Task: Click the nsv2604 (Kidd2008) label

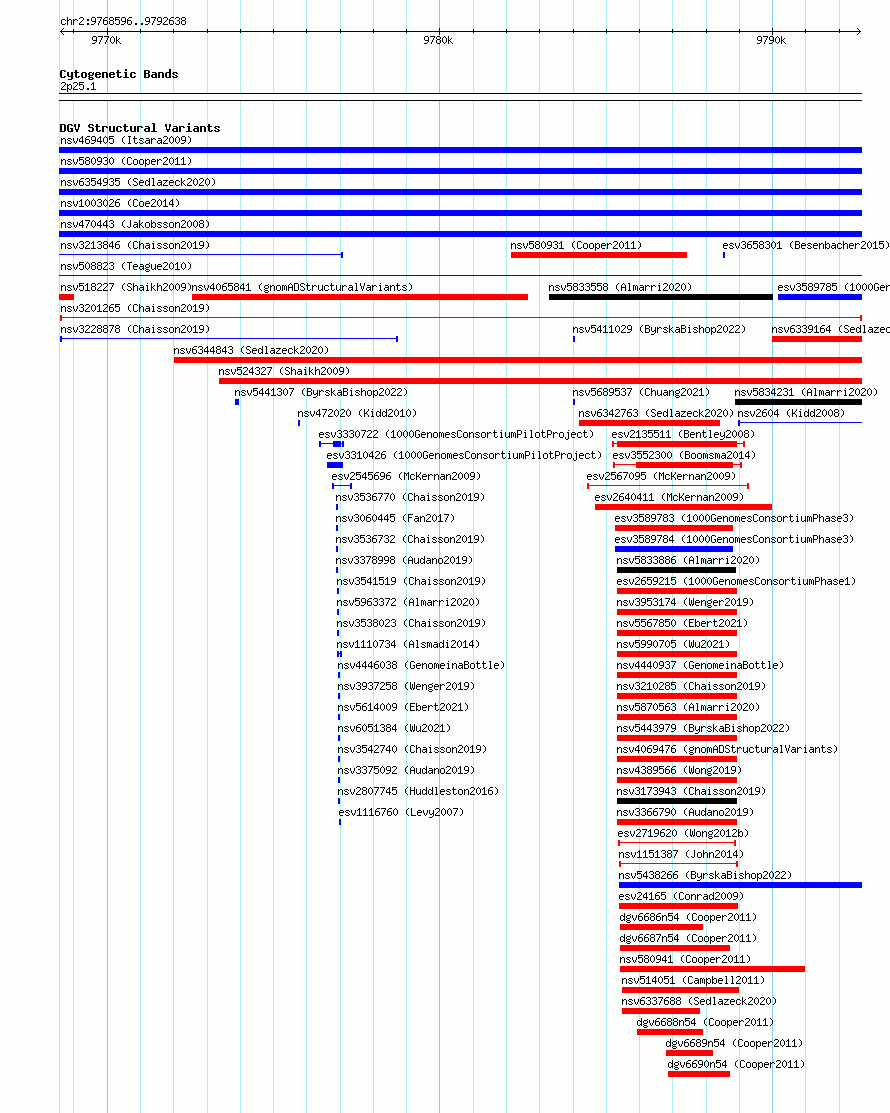Action: tap(791, 413)
